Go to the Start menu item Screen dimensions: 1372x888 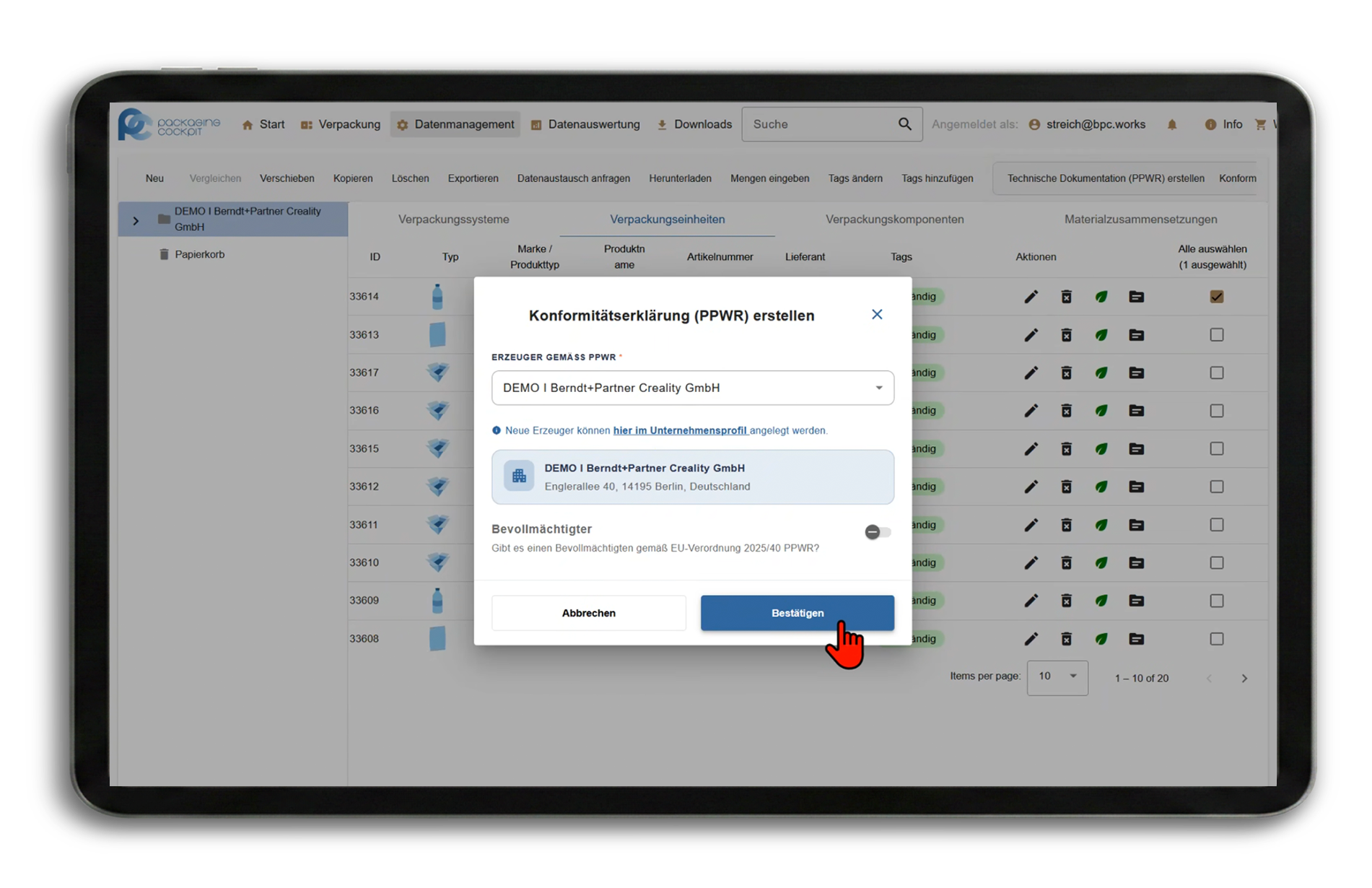pyautogui.click(x=263, y=124)
